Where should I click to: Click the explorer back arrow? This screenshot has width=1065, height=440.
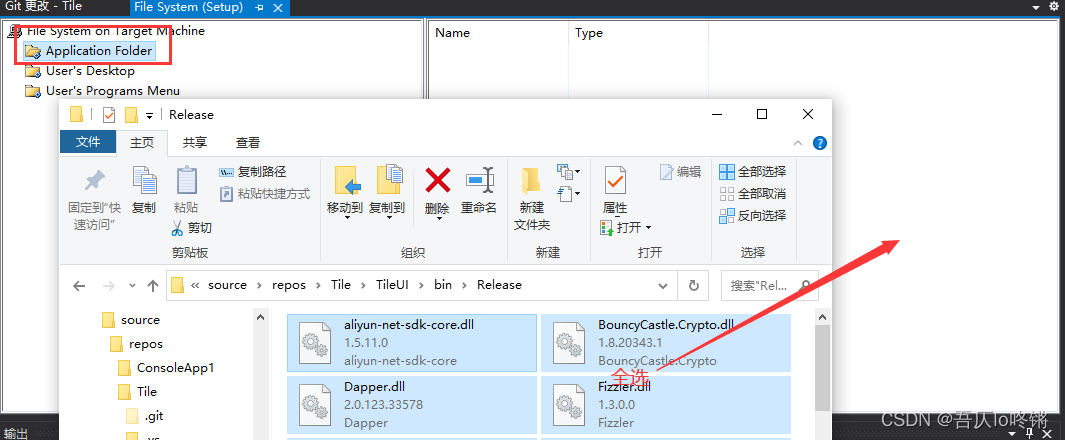click(x=79, y=286)
